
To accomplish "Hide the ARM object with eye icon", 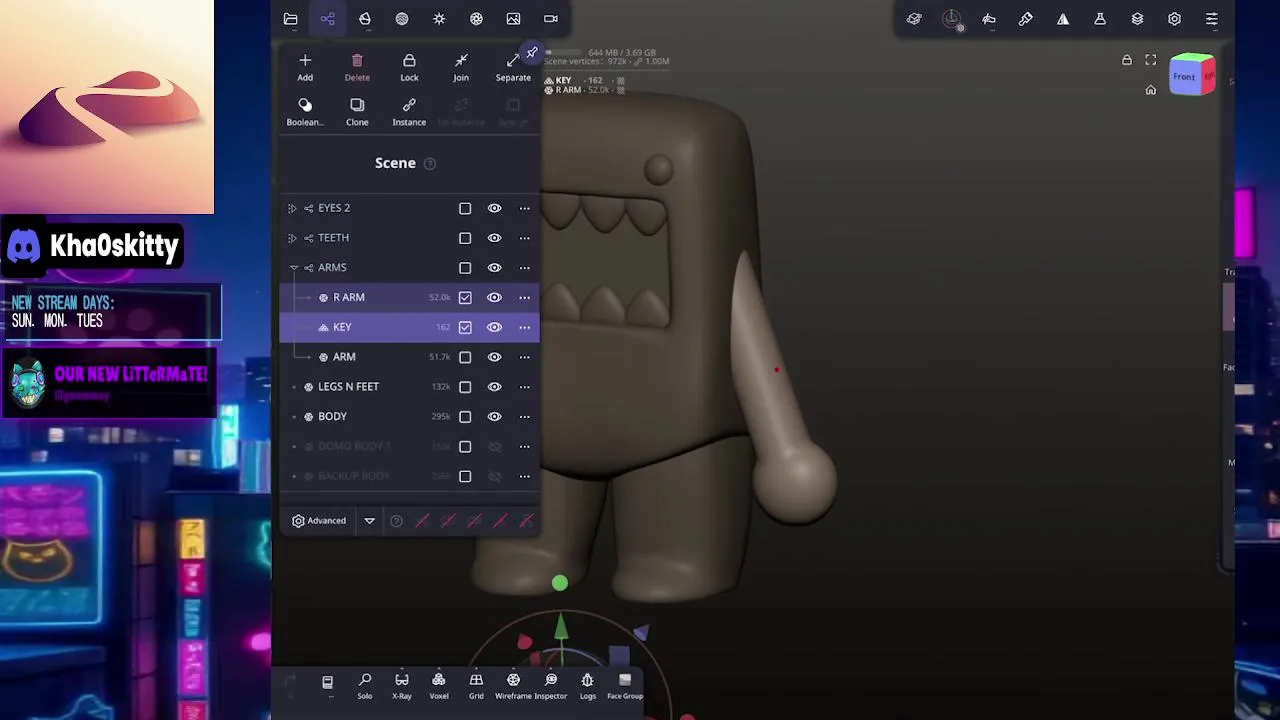I will [x=494, y=357].
